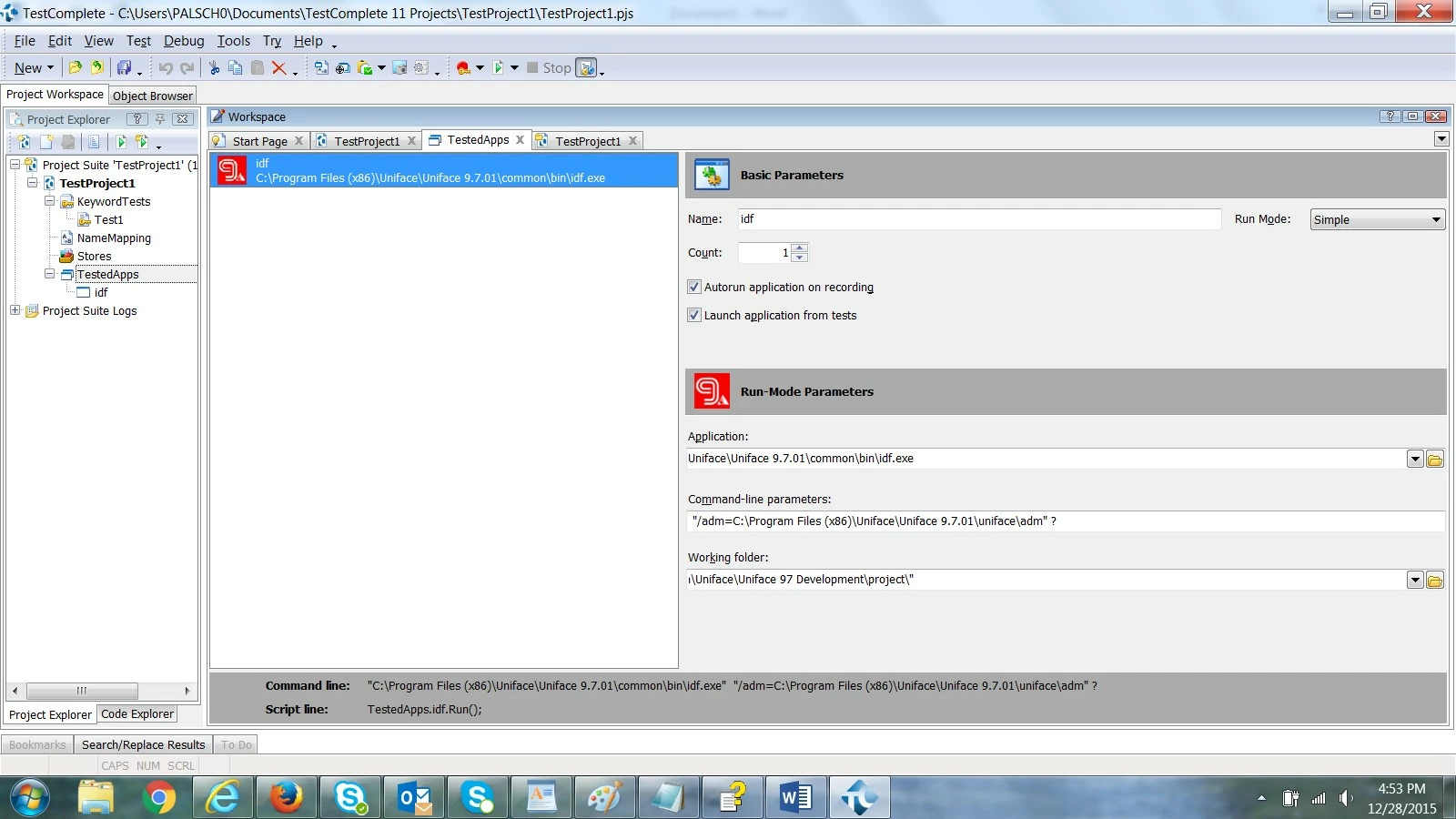
Task: Collapse the TestedApps tree node
Action: [50, 274]
